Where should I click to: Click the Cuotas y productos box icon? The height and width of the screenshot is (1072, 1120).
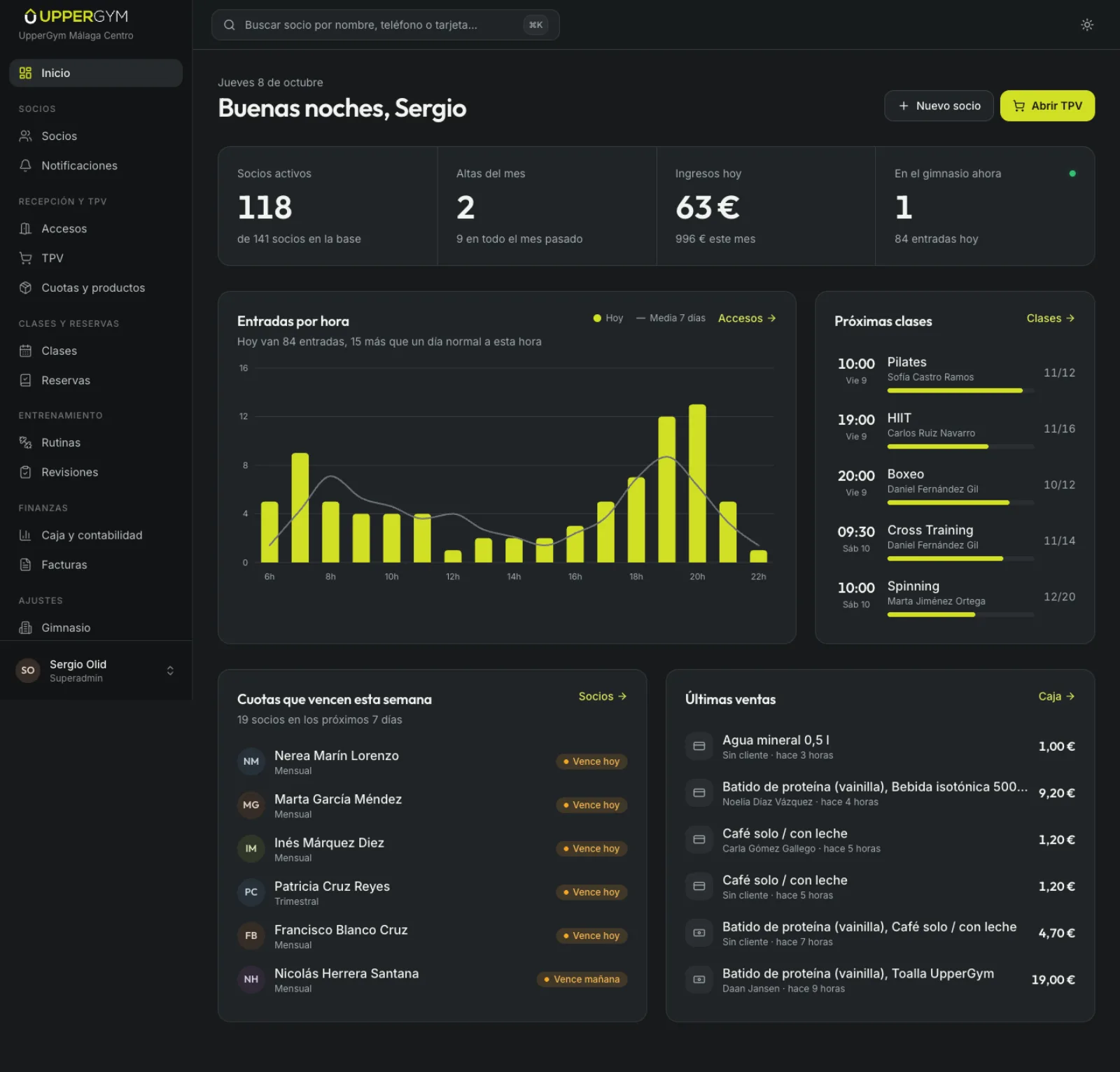[26, 288]
